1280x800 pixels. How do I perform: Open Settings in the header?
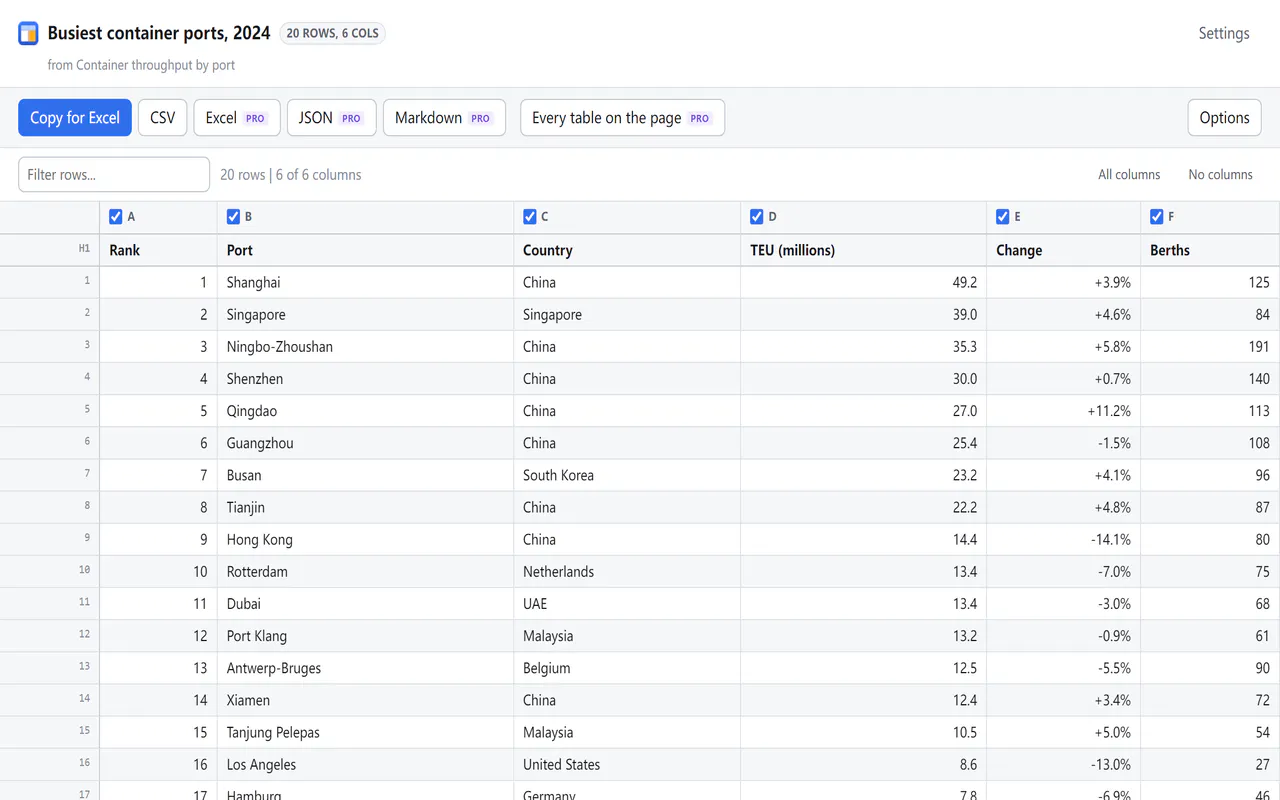tap(1224, 33)
